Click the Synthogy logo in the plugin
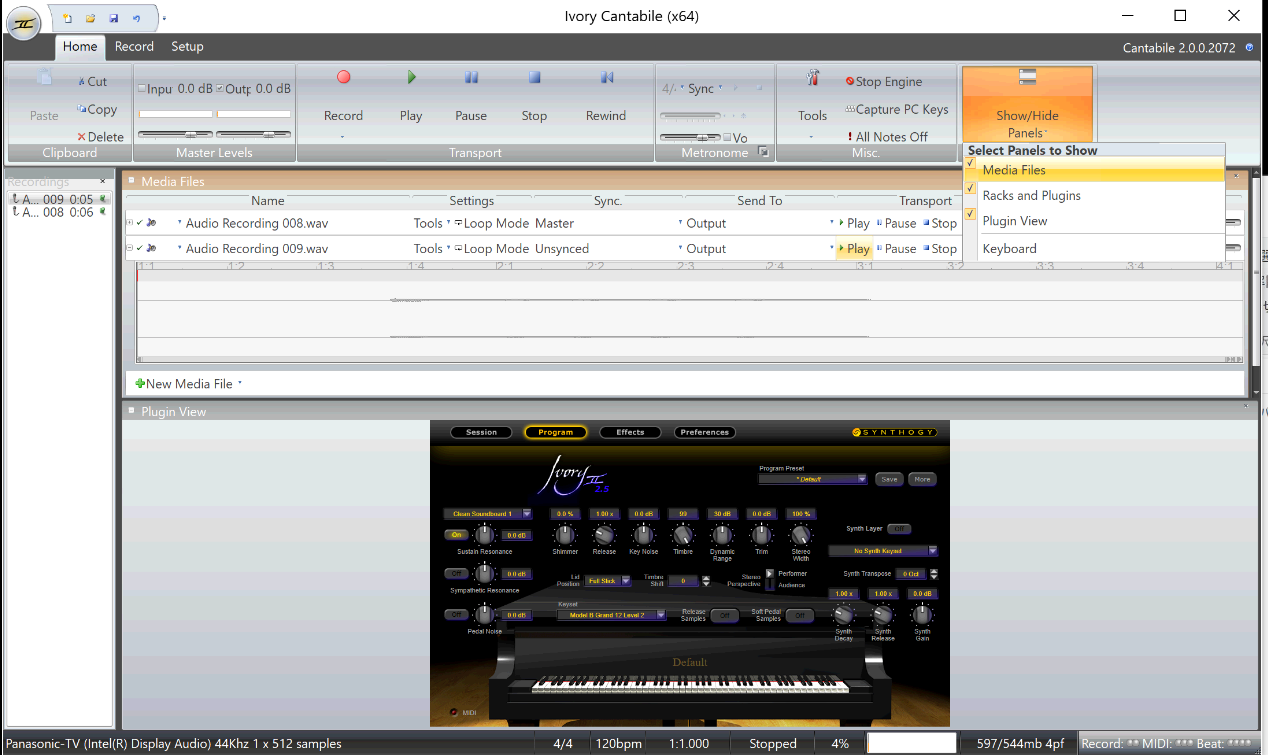The height and width of the screenshot is (755, 1268). pos(894,432)
